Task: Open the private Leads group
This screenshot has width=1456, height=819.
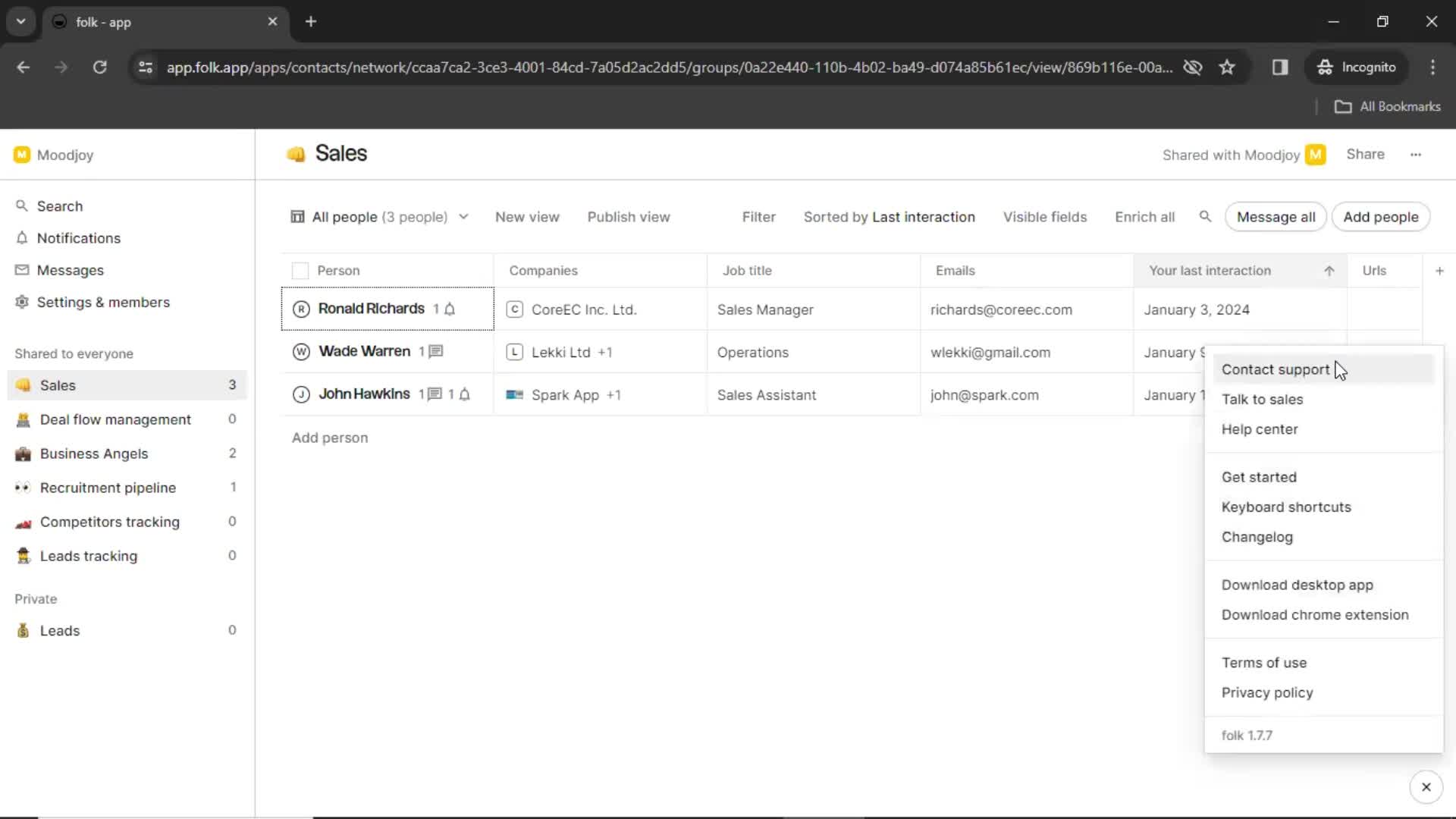Action: pos(127,630)
